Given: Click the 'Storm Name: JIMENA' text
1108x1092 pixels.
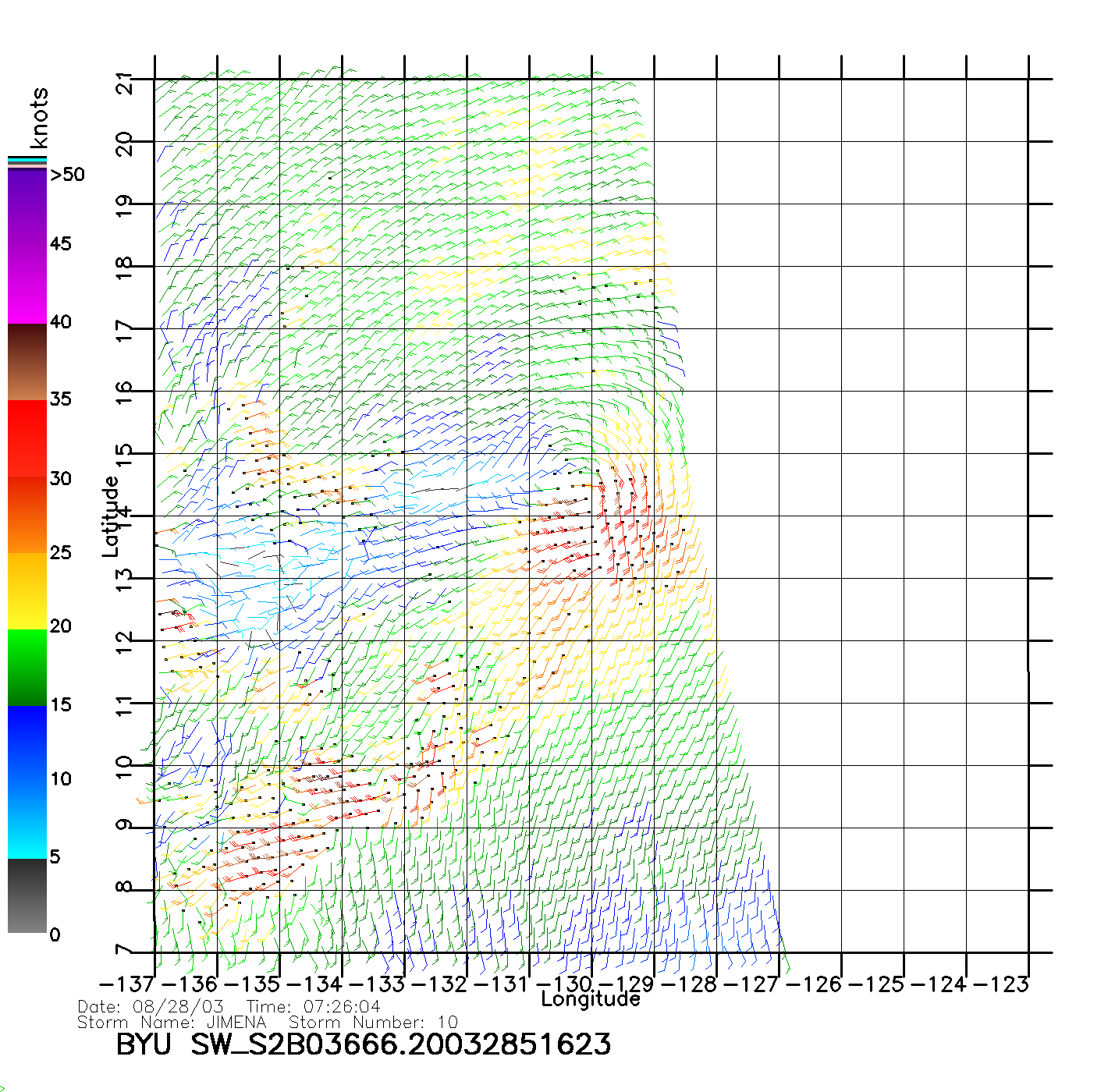Looking at the screenshot, I should tap(172, 1023).
